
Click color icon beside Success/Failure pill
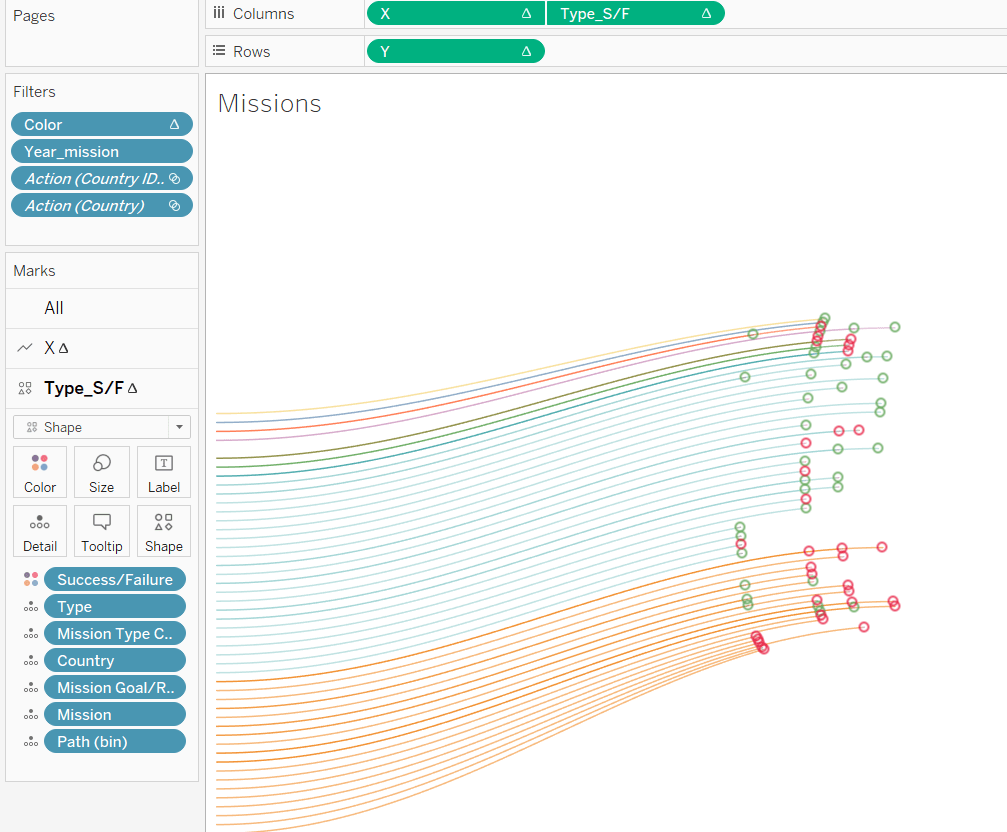(x=31, y=580)
